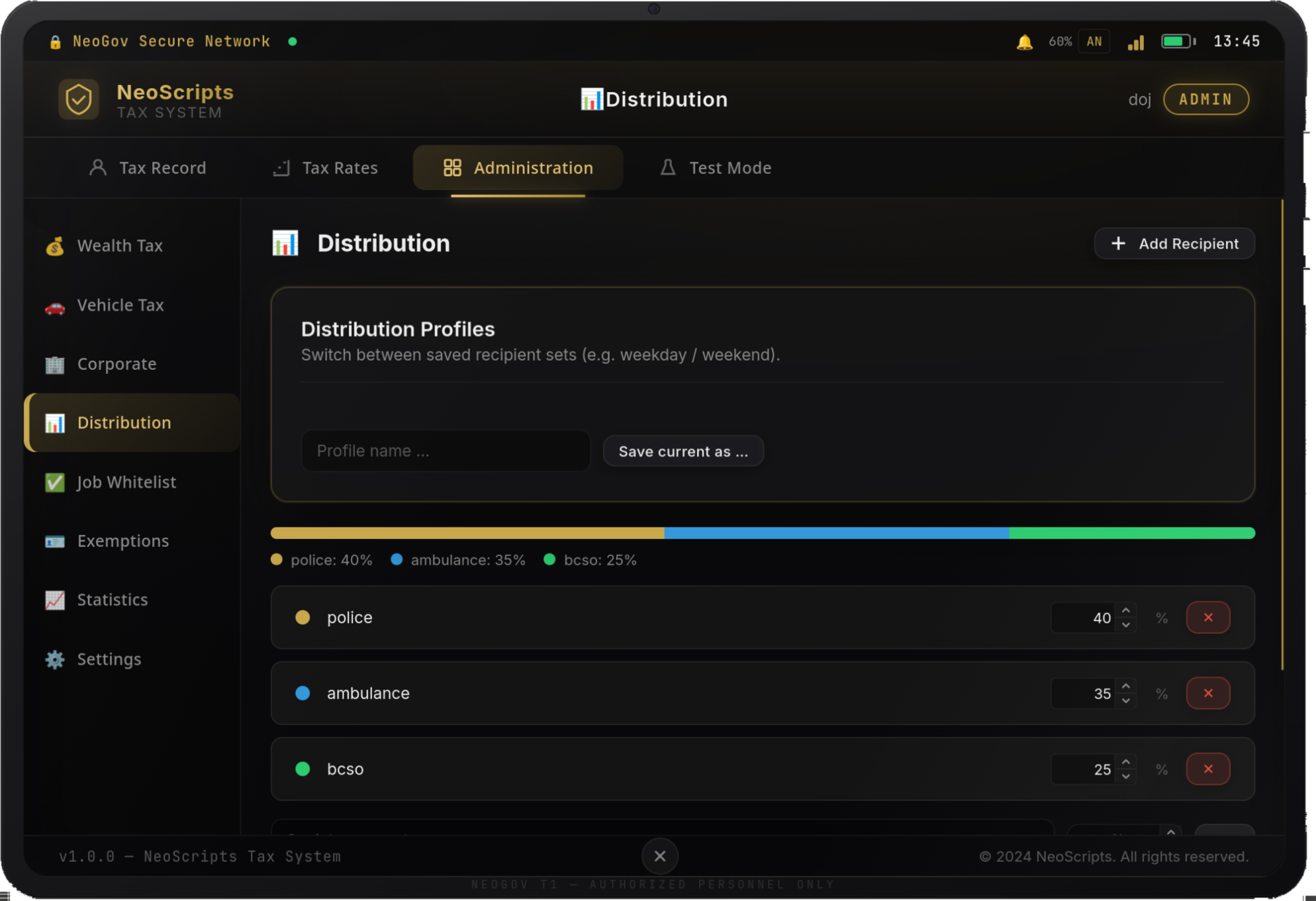Click the Profile name input field

pos(445,451)
